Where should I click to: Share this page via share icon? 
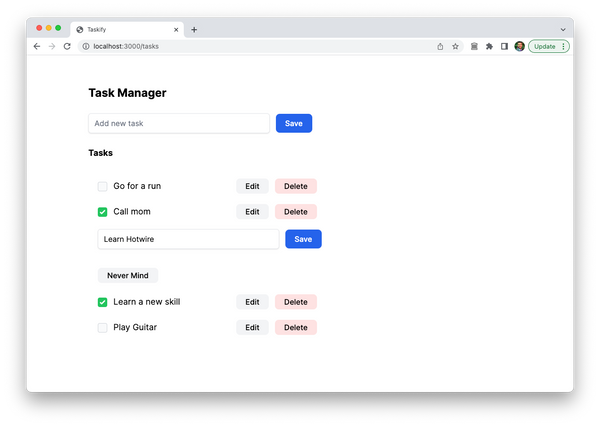point(440,46)
